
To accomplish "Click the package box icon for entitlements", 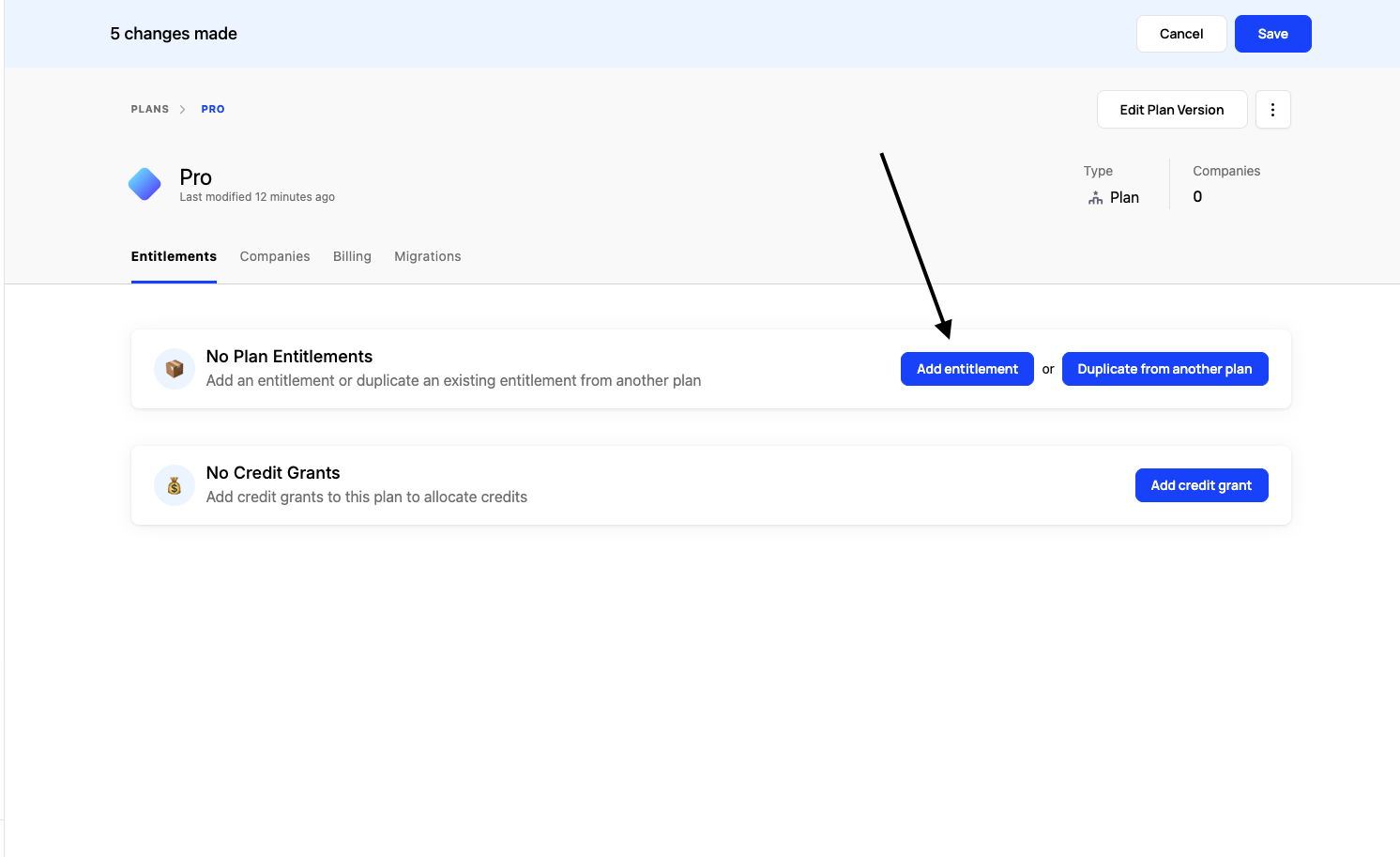I will click(175, 369).
